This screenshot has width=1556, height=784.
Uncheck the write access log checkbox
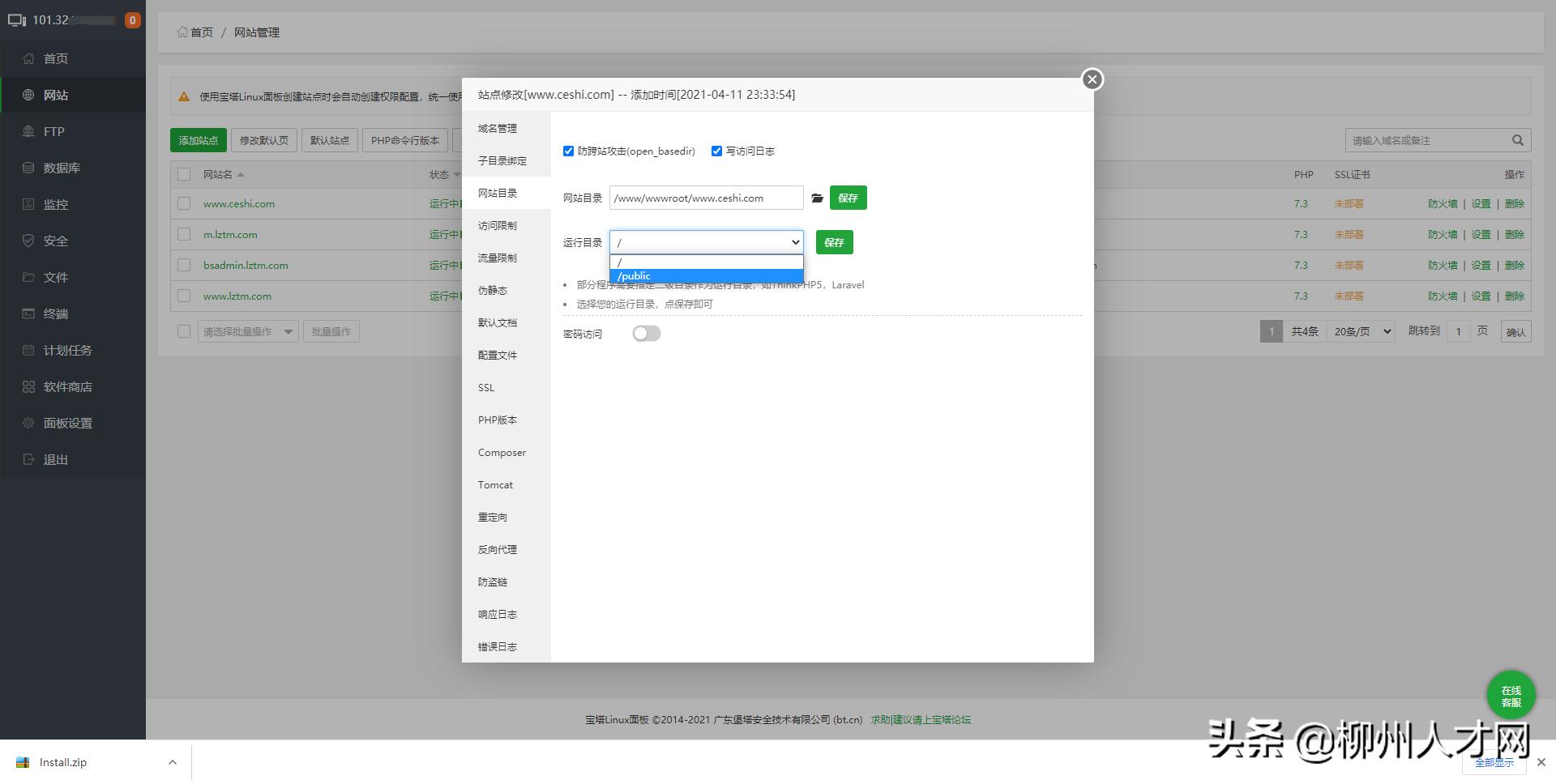click(716, 151)
